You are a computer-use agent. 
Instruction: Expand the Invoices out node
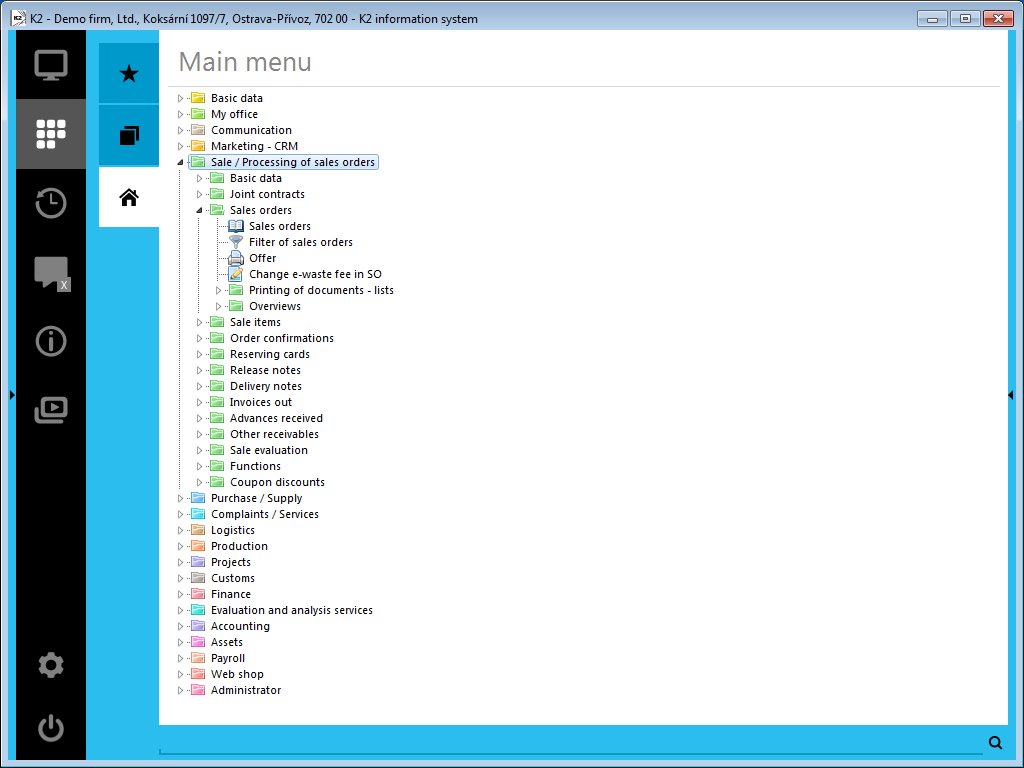click(200, 402)
